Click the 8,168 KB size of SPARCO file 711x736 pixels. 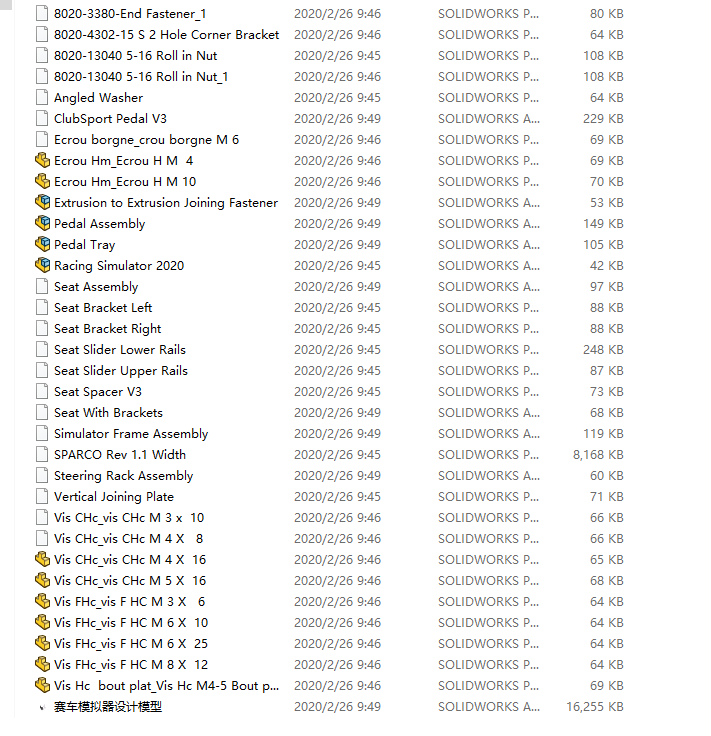(x=598, y=455)
